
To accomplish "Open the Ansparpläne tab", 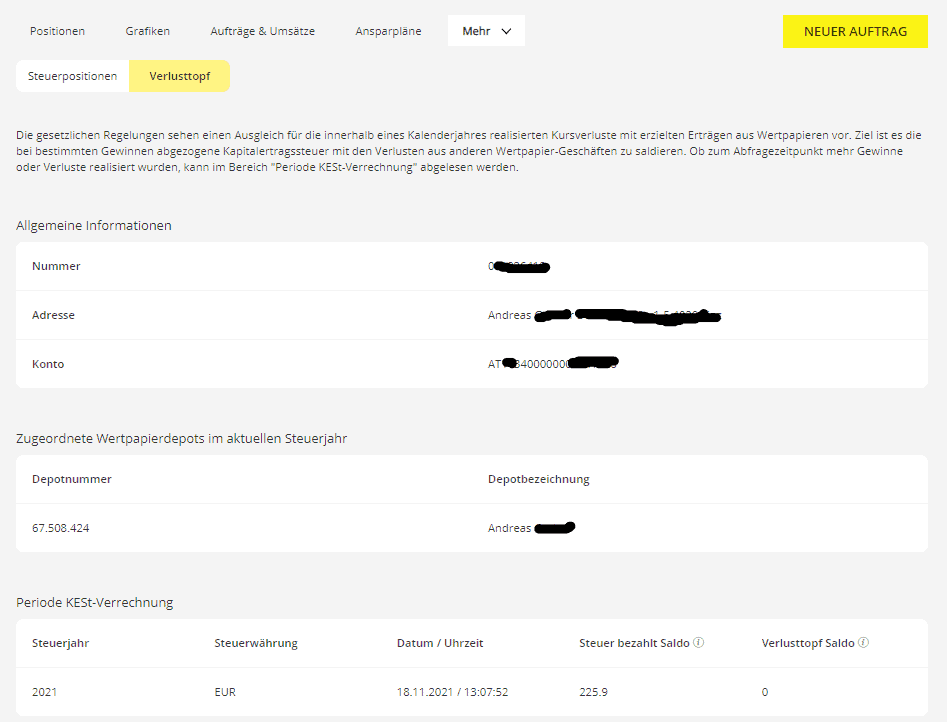I will click(388, 31).
